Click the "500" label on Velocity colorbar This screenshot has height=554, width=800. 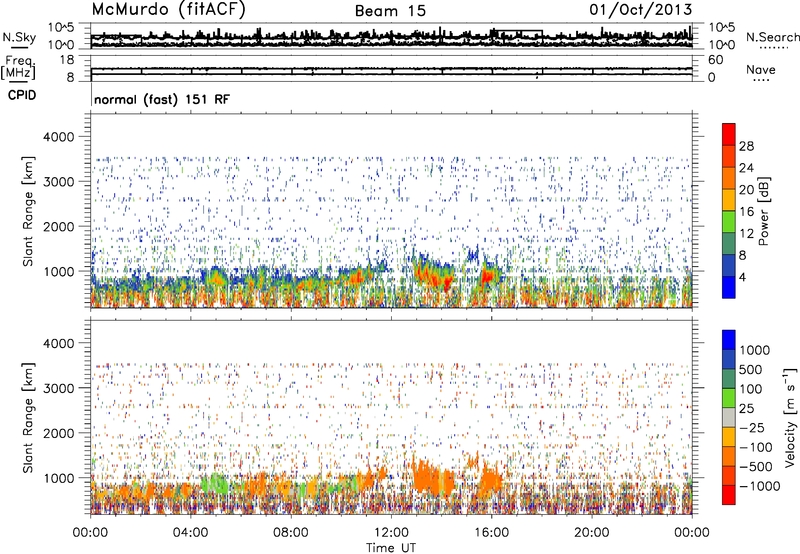(x=750, y=370)
